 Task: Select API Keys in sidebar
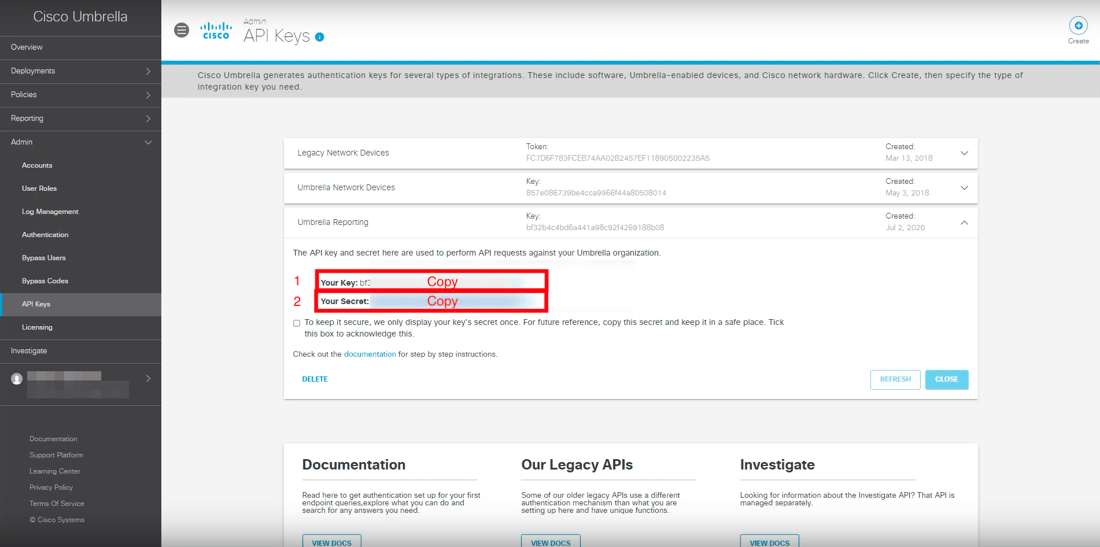click(81, 304)
